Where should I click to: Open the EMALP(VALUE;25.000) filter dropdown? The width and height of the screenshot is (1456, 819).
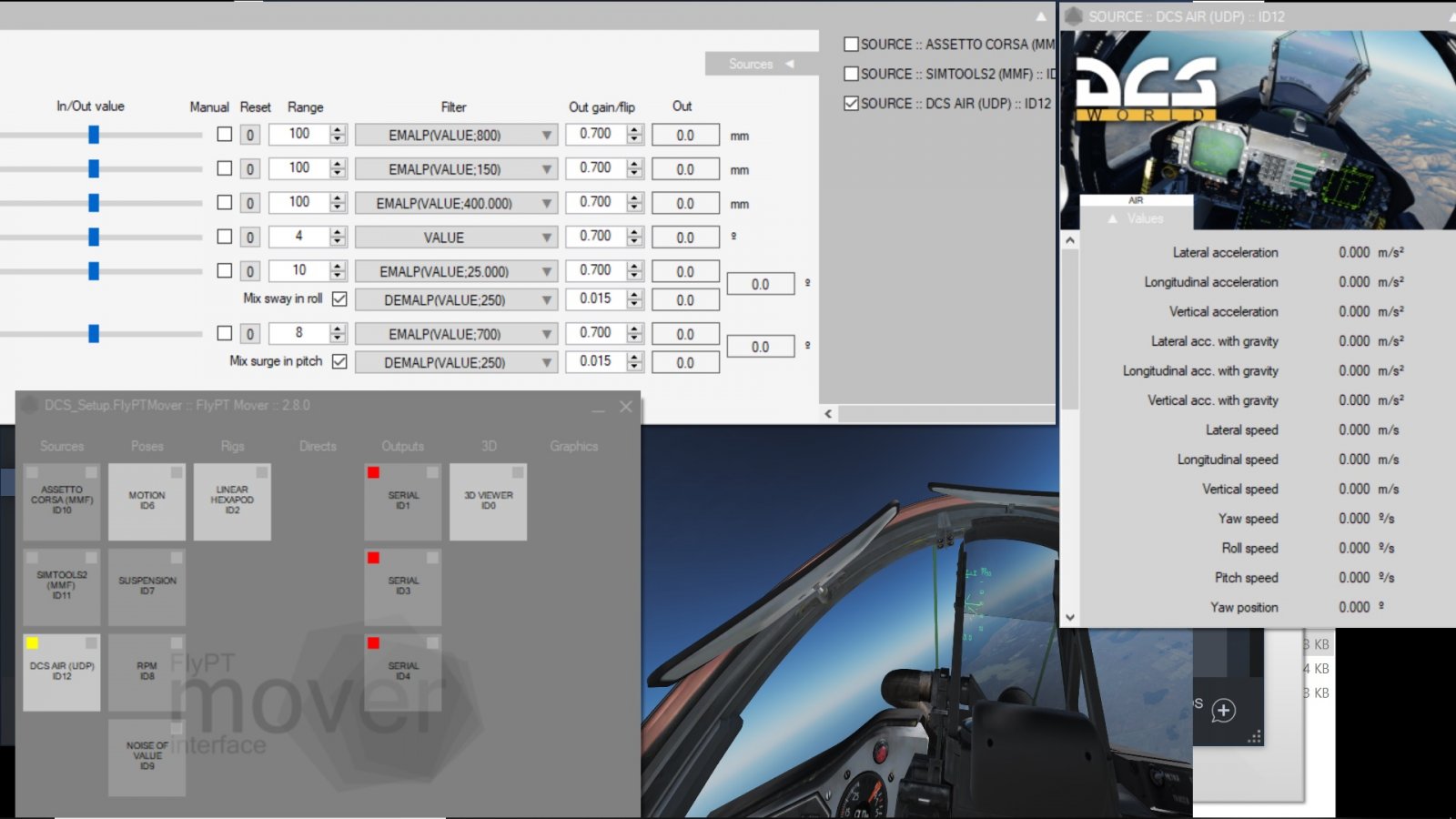point(455,272)
